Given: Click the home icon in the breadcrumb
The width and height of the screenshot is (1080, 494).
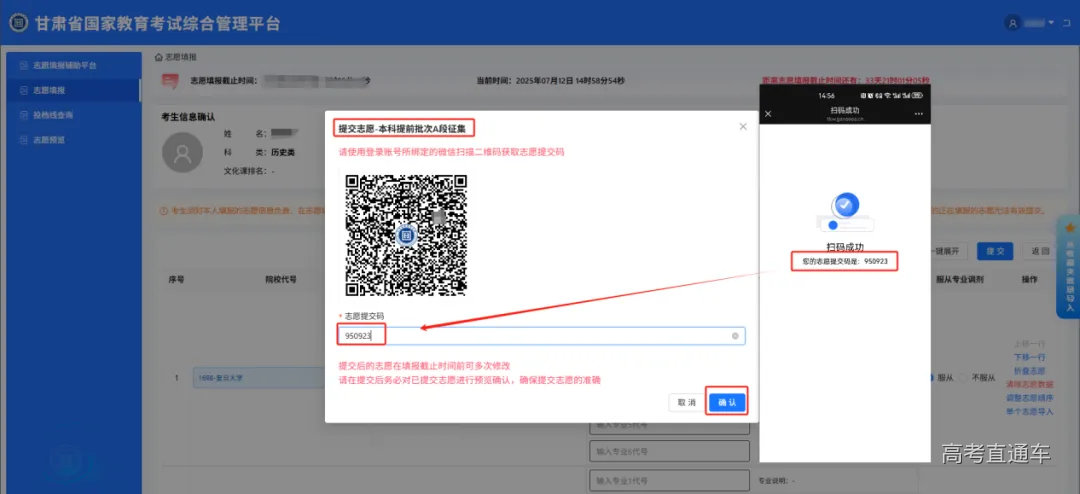Looking at the screenshot, I should [159, 57].
